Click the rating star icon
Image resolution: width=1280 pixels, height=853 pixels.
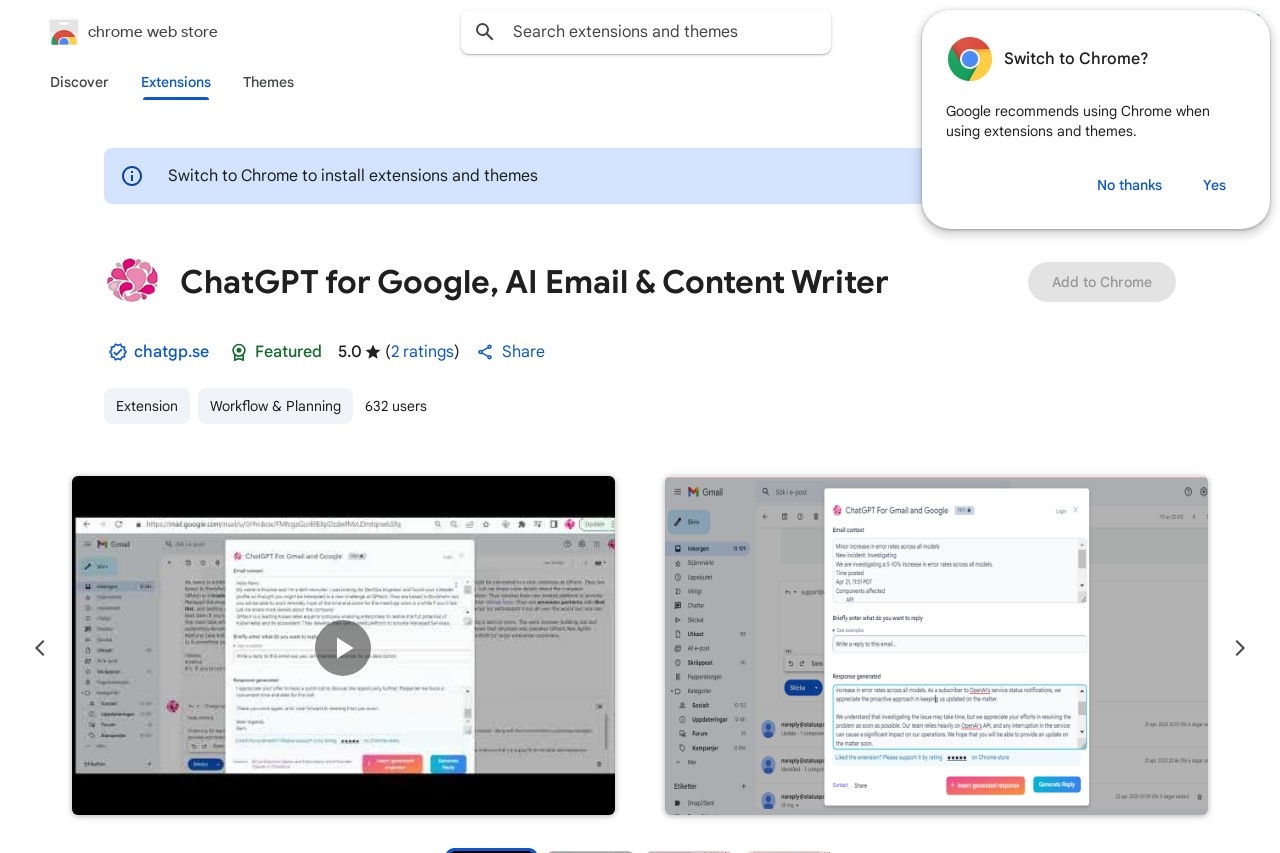point(373,352)
